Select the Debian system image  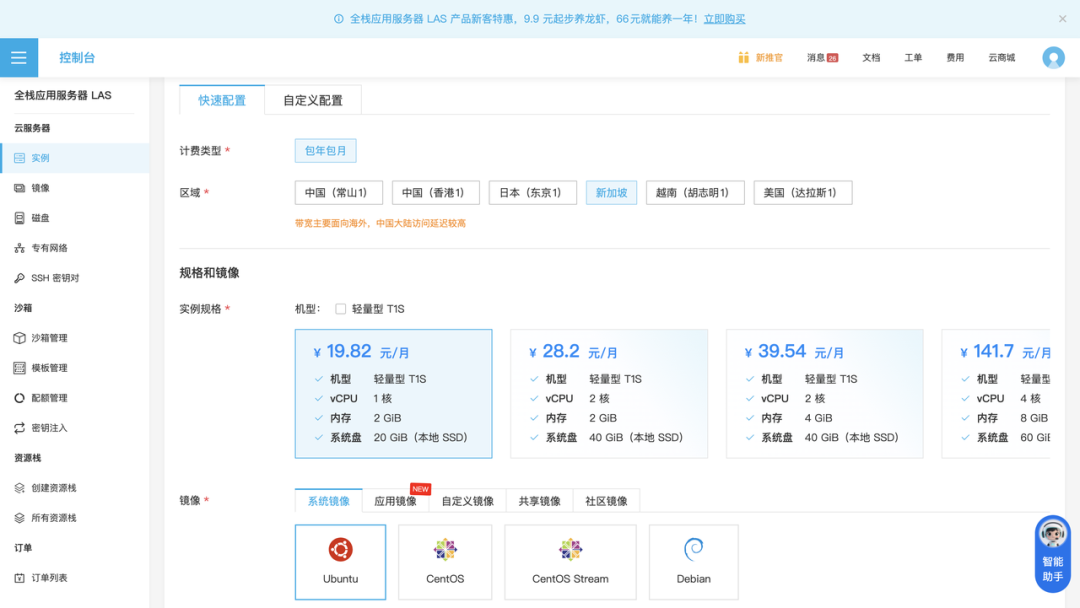pyautogui.click(x=694, y=562)
